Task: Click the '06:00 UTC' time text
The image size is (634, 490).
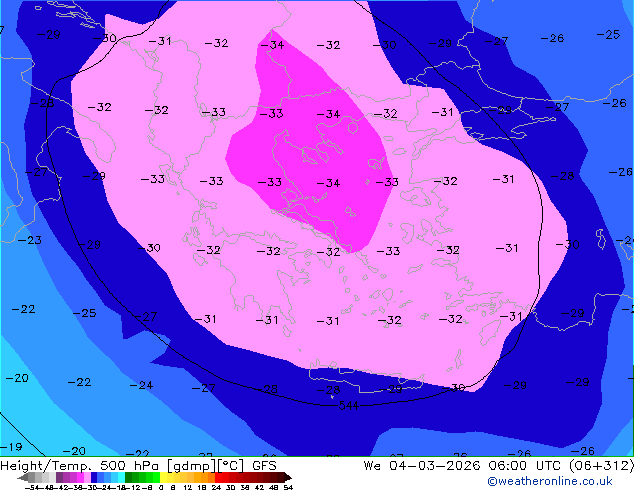Action: pos(526,466)
